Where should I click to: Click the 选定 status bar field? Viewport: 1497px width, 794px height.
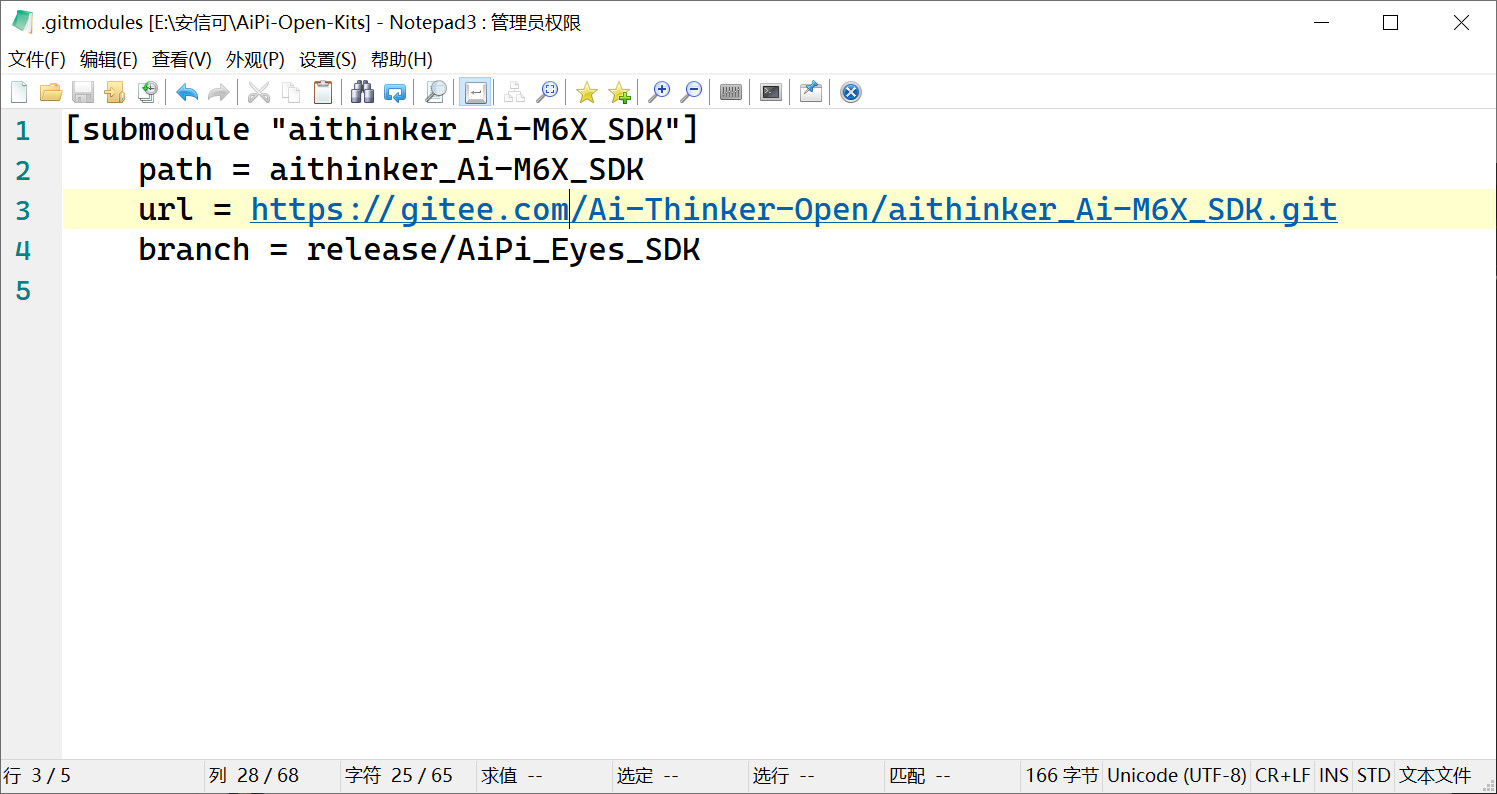[680, 776]
